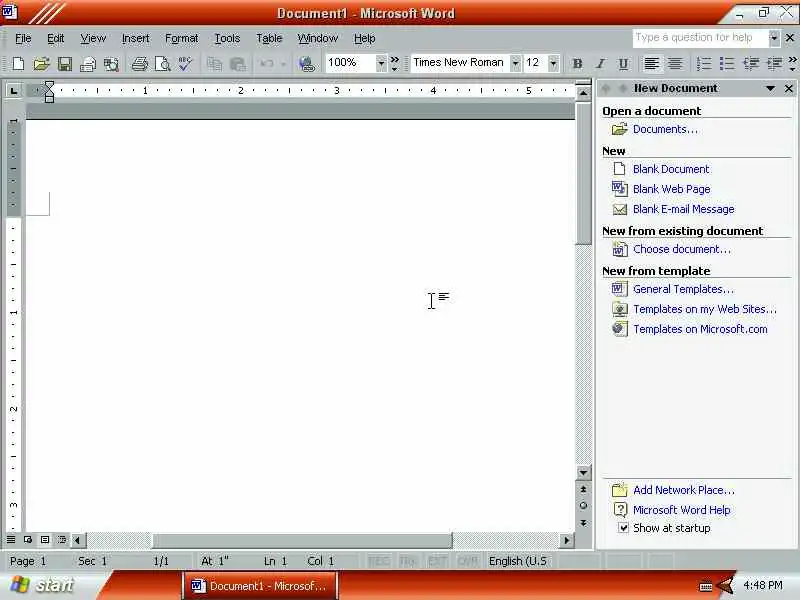Click the Copy toolbar icon
The image size is (800, 600).
tap(214, 63)
